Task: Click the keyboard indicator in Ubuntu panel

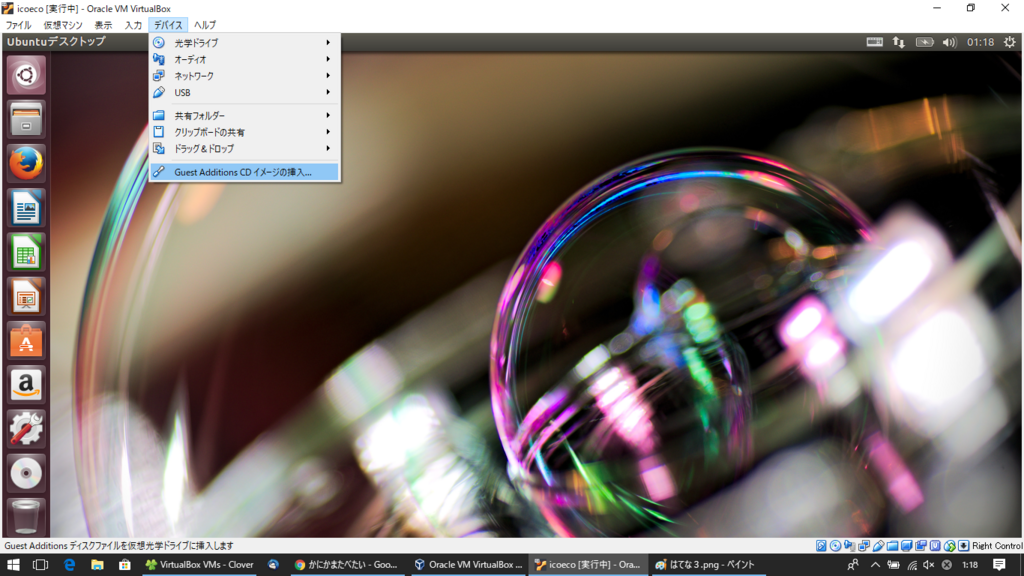Action: (x=874, y=42)
